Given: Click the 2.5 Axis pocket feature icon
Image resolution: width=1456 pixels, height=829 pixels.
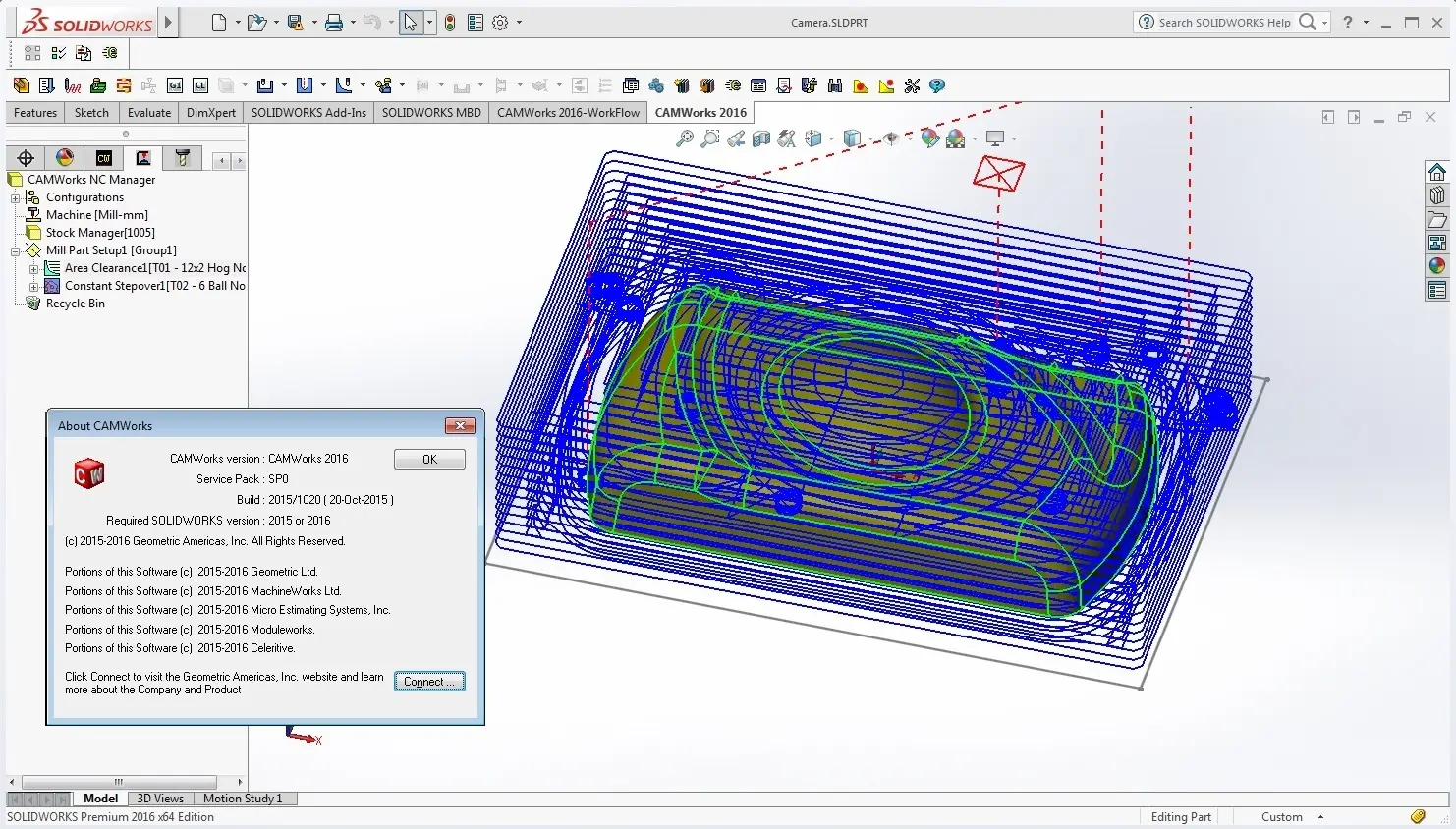Looking at the screenshot, I should (265, 85).
